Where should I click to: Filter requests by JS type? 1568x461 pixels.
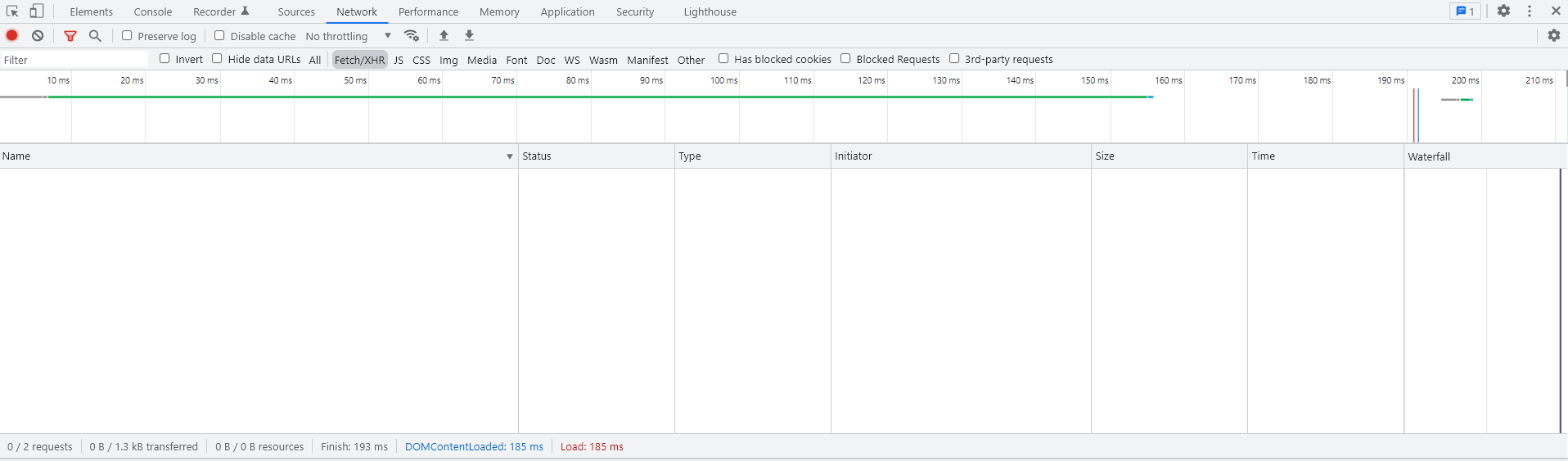tap(399, 60)
